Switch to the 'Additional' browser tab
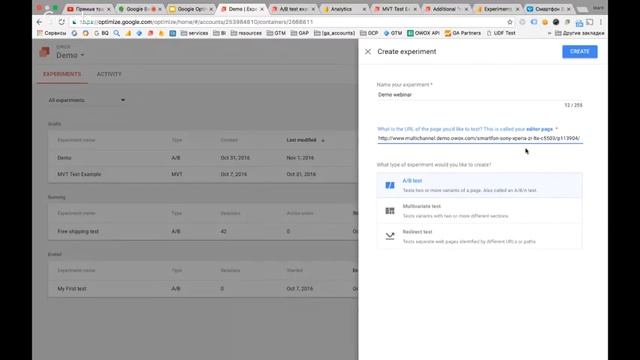The image size is (640, 360). [446, 9]
